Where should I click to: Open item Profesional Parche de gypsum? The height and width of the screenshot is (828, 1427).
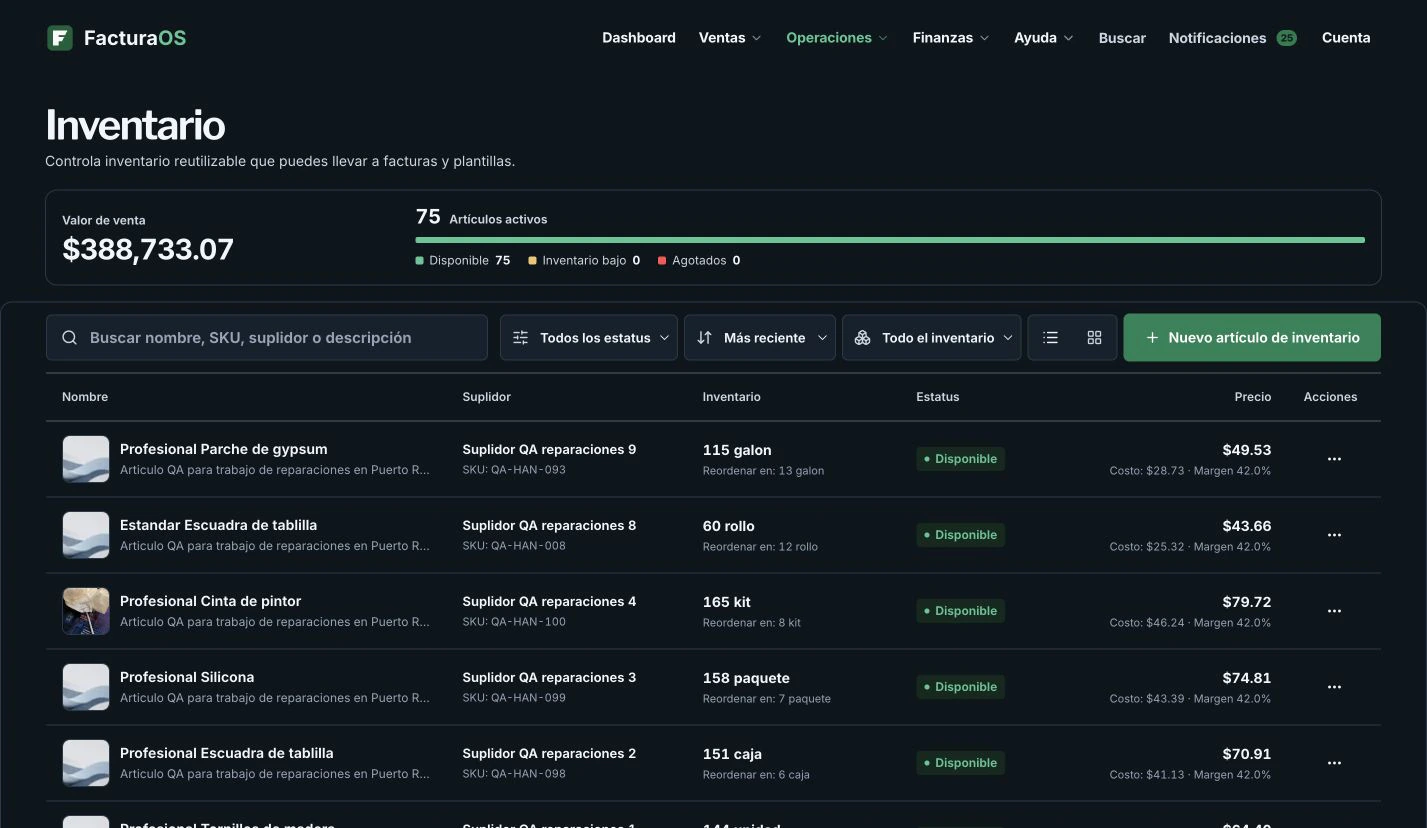(224, 449)
